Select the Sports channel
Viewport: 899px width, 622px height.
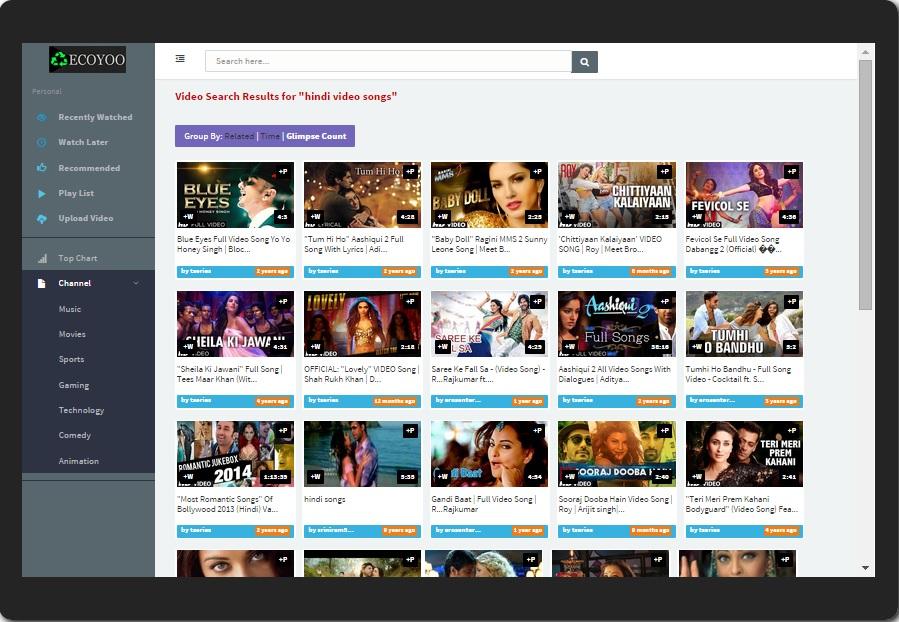[71, 359]
